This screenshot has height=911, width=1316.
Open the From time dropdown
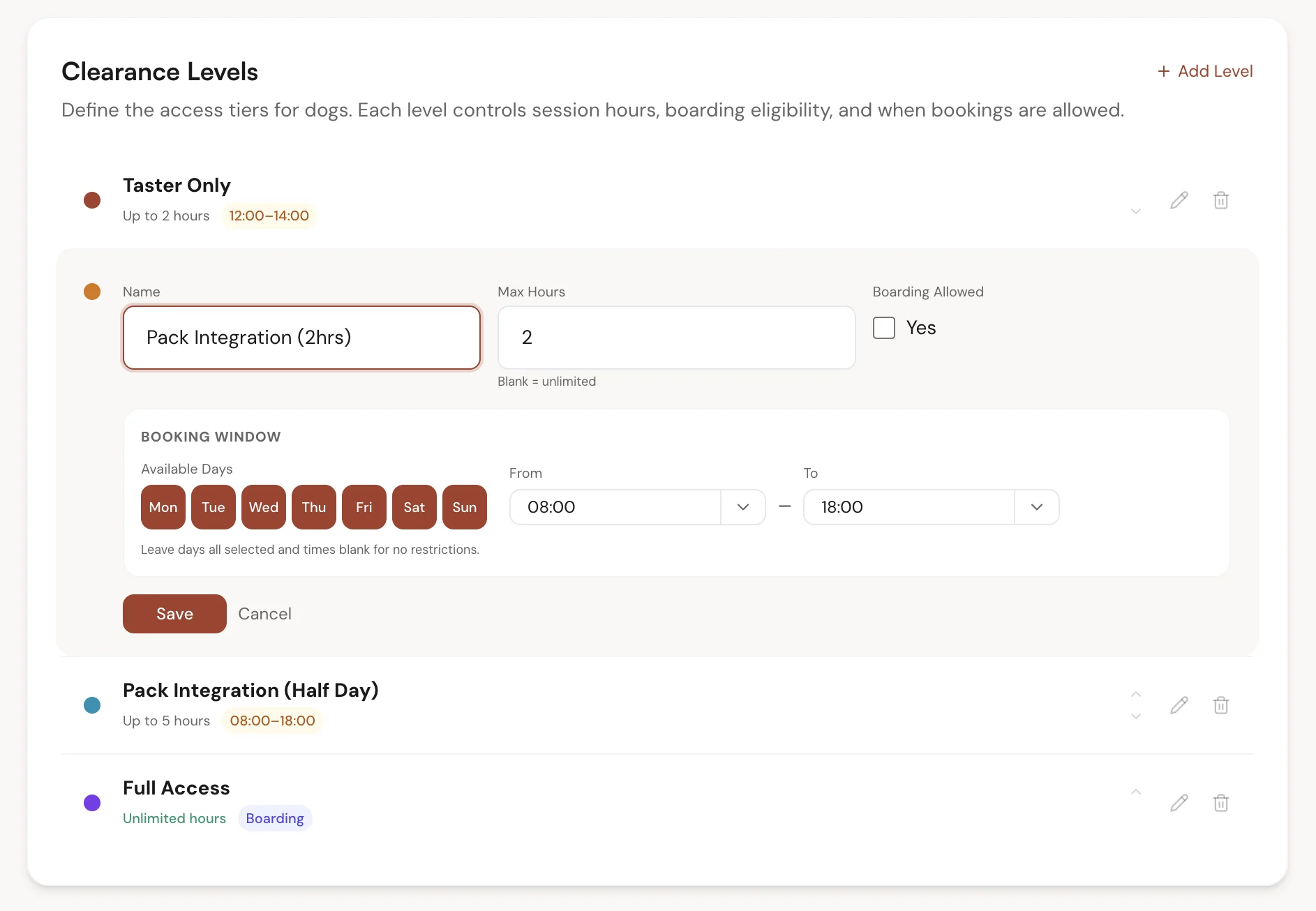click(743, 507)
